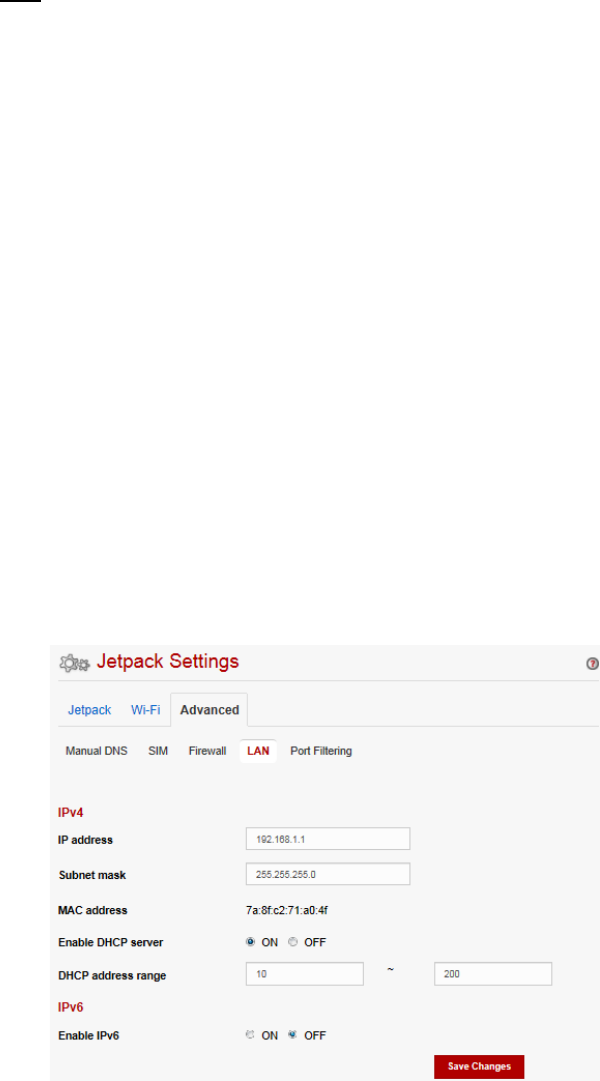Screen dimensions: 600x1081
Task: Click the Subnet mask input field
Action: pos(328,874)
